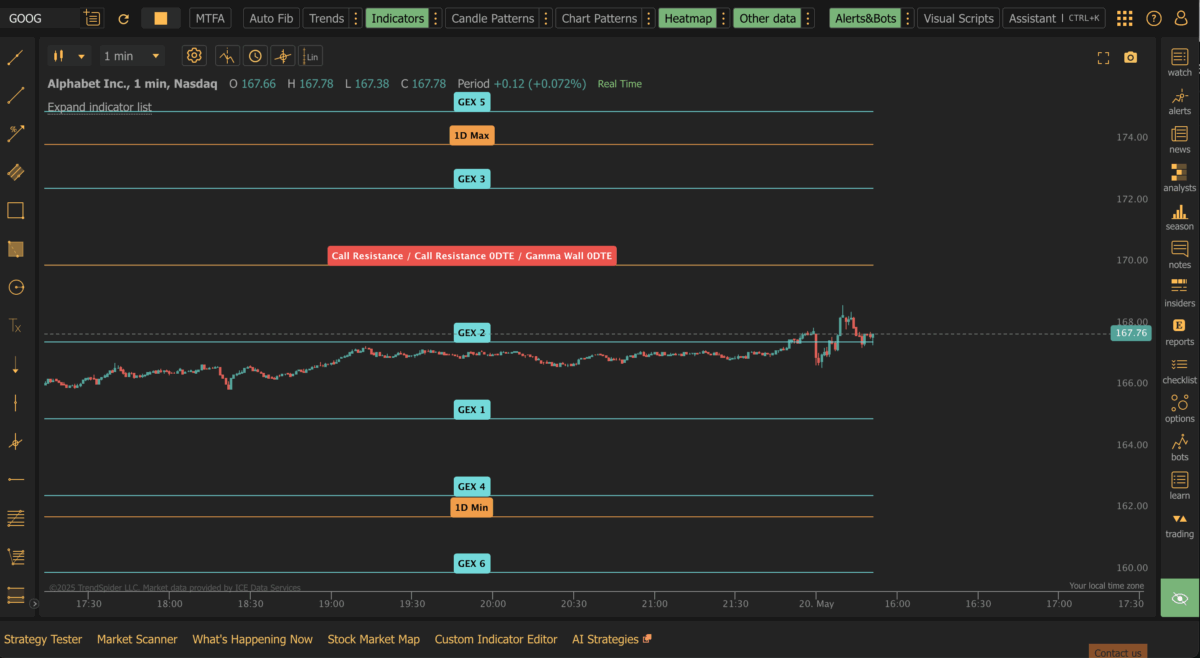Image resolution: width=1200 pixels, height=658 pixels.
Task: Open the chart type dropdown arrow
Action: (x=81, y=56)
